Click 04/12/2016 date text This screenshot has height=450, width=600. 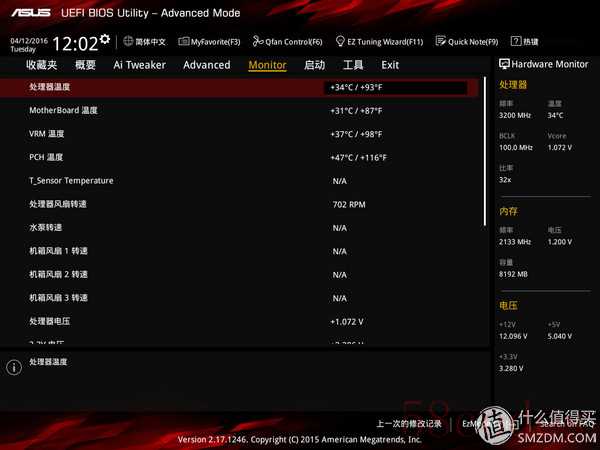tap(29, 41)
